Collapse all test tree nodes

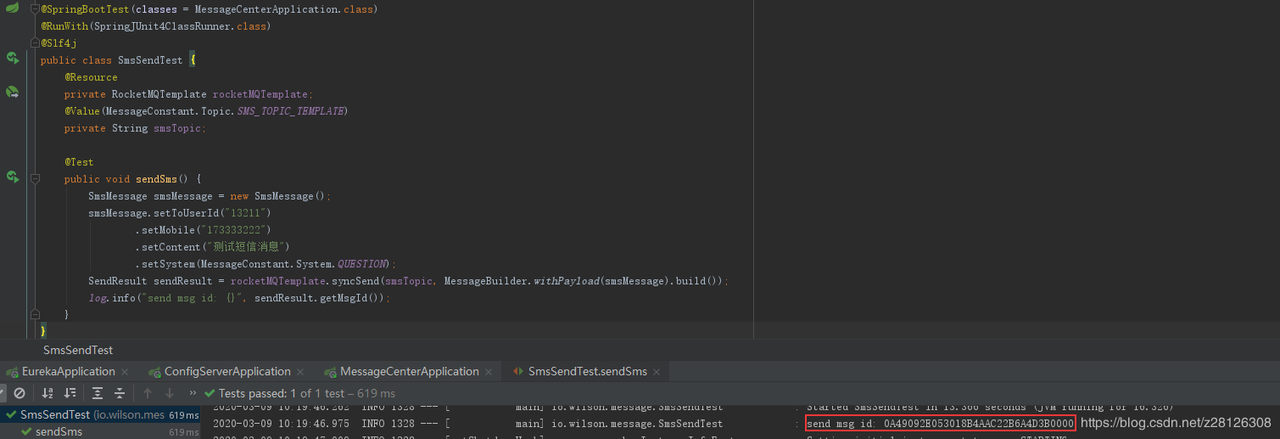120,393
